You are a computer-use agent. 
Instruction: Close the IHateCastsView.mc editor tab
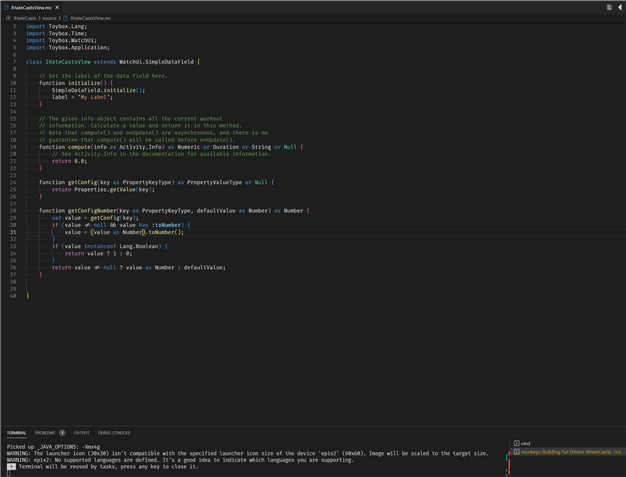click(57, 7)
